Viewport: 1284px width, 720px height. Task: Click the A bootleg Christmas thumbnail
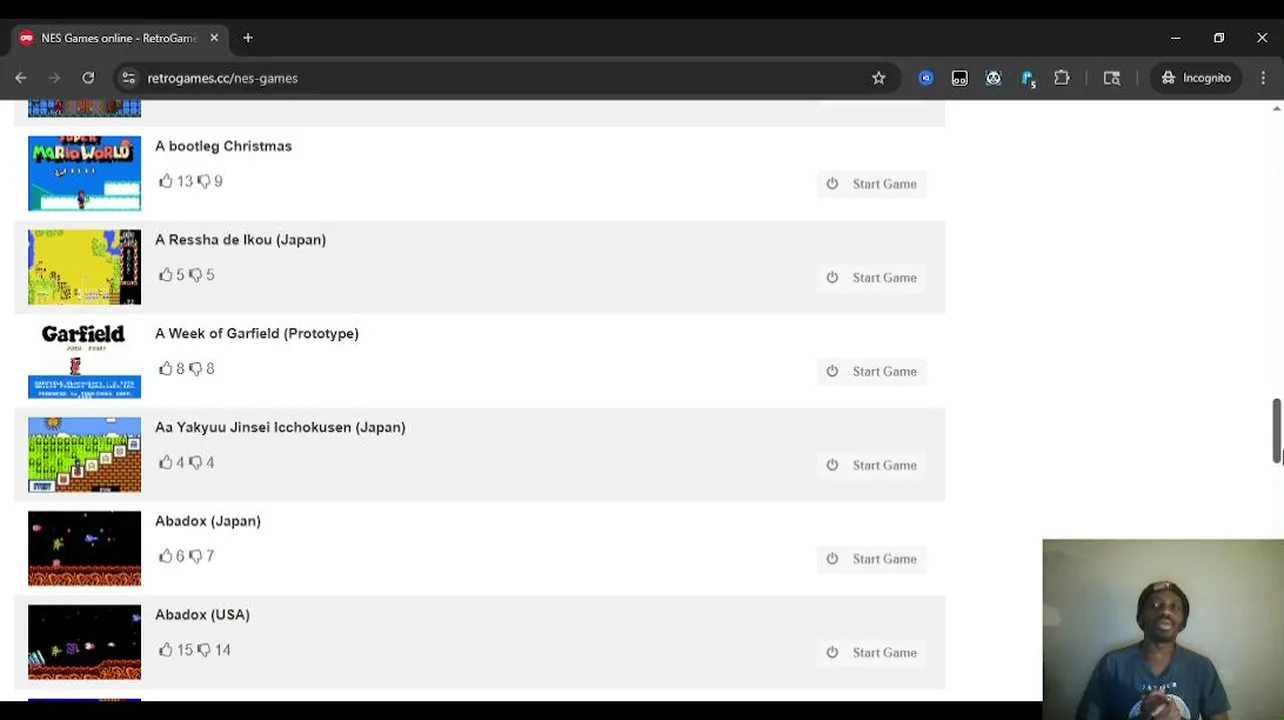pos(85,173)
